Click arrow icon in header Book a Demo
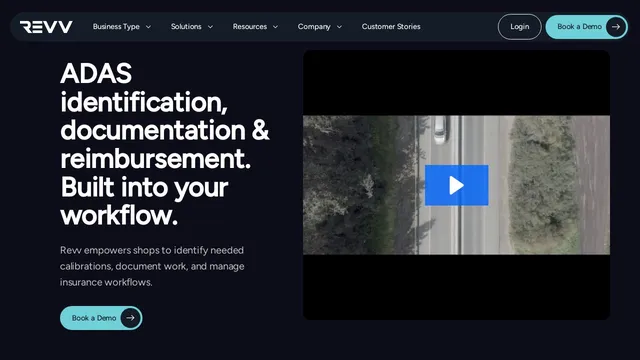640x360 pixels. [x=616, y=27]
